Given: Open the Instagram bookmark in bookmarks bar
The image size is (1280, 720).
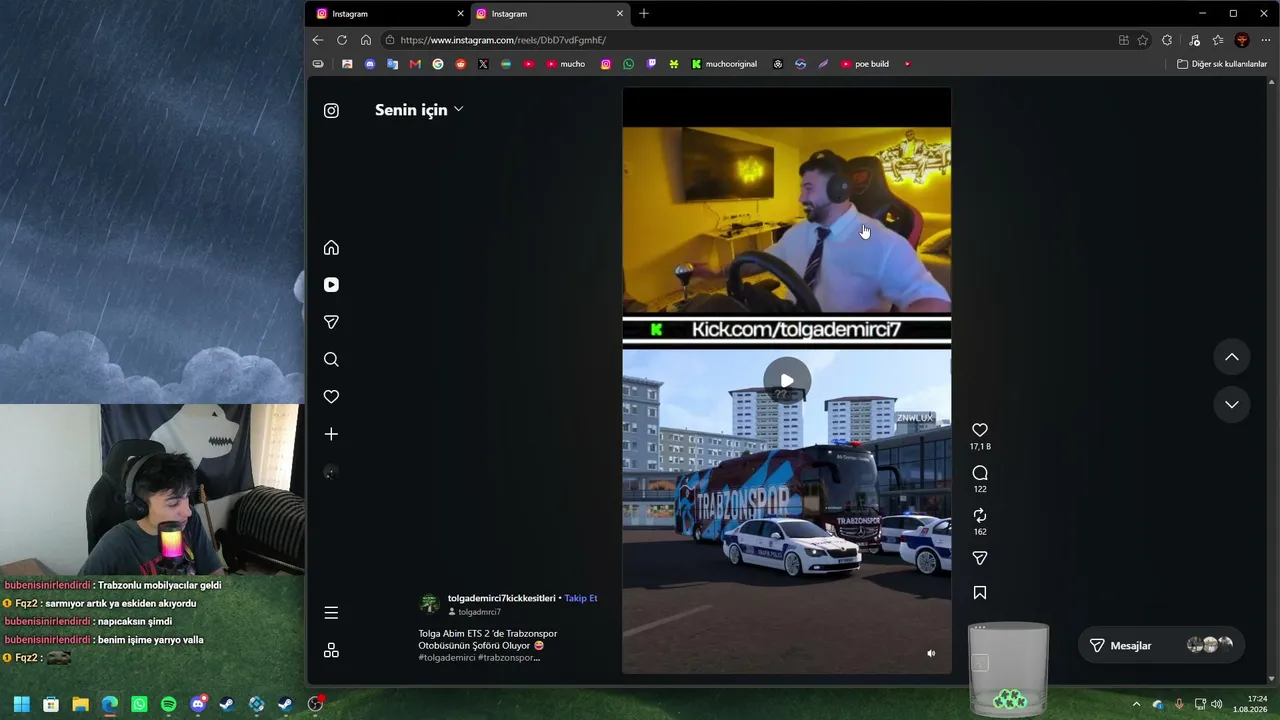Looking at the screenshot, I should point(605,64).
